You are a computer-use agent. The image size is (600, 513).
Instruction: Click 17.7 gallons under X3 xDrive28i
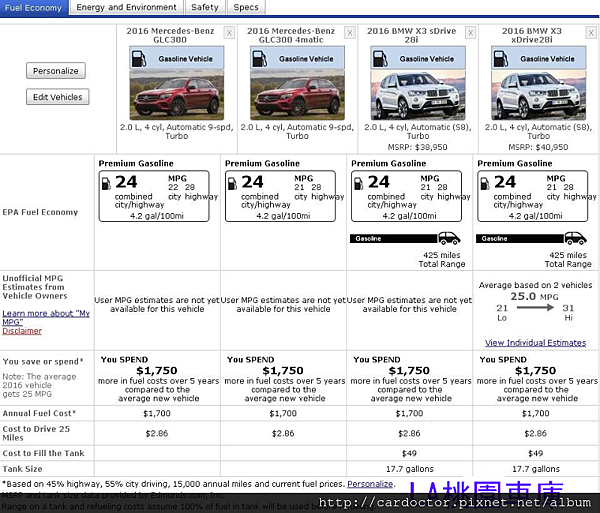pyautogui.click(x=536, y=469)
